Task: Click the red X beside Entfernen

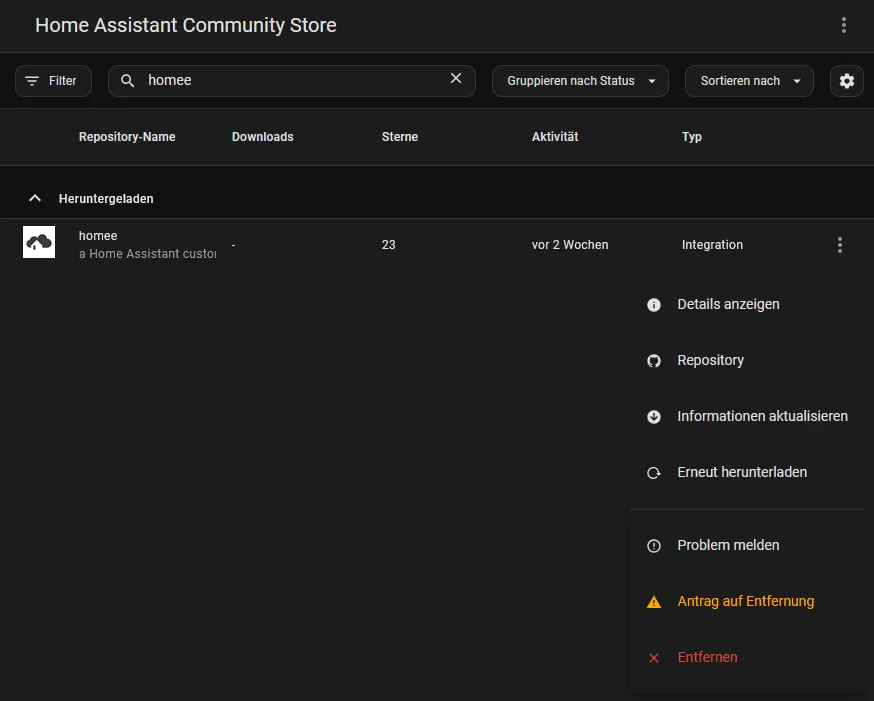Action: pyautogui.click(x=654, y=658)
